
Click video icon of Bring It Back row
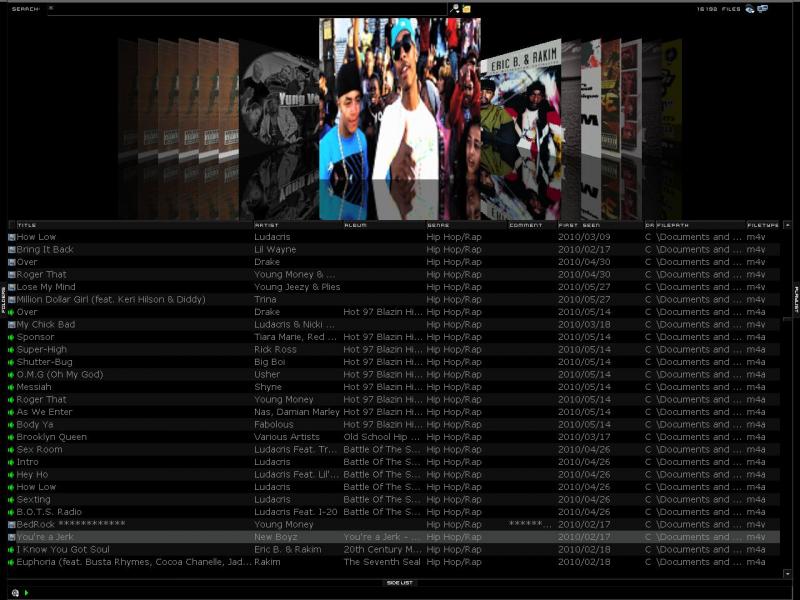(12, 249)
